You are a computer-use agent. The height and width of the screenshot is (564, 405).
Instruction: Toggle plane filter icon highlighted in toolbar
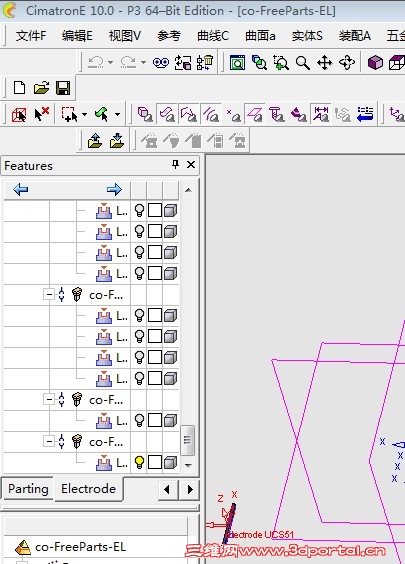pyautogui.click(x=255, y=114)
